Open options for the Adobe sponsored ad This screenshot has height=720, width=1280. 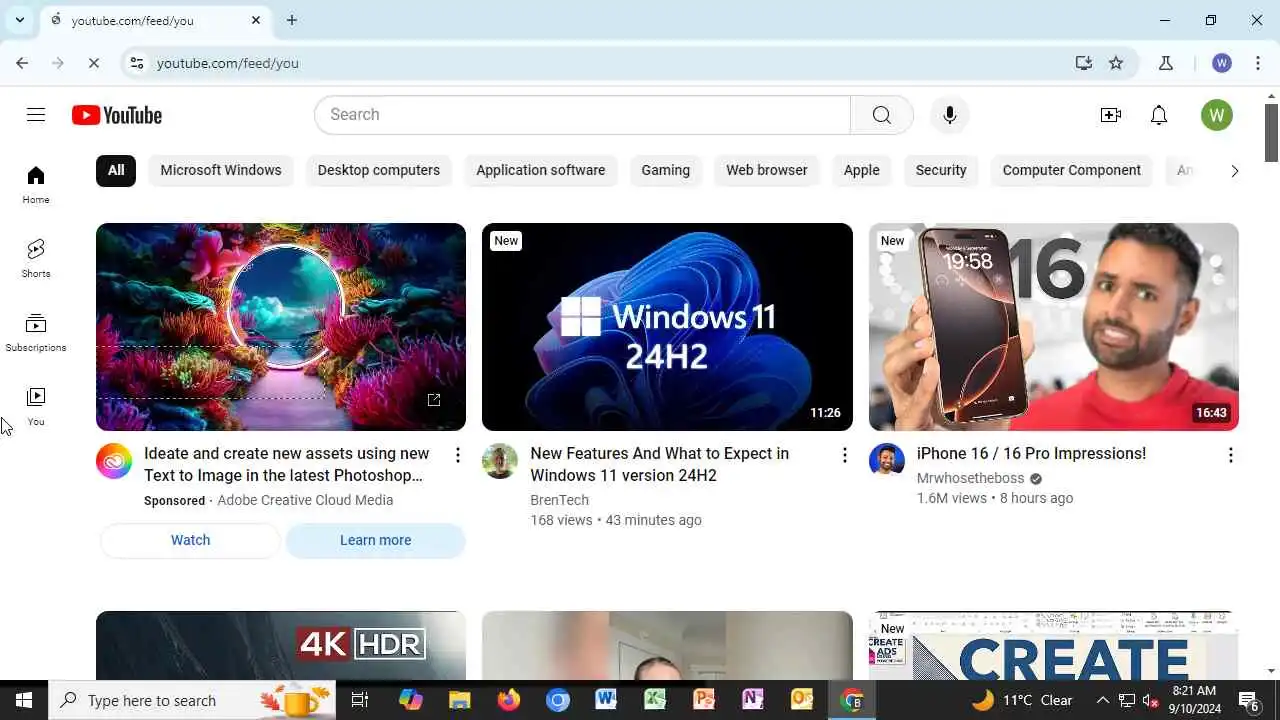click(x=458, y=455)
